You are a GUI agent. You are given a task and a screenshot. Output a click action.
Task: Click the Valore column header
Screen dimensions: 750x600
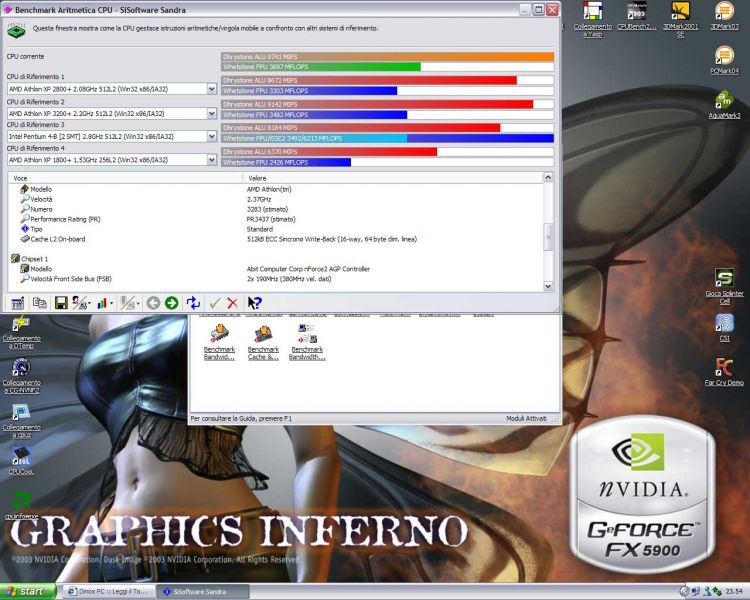point(393,178)
